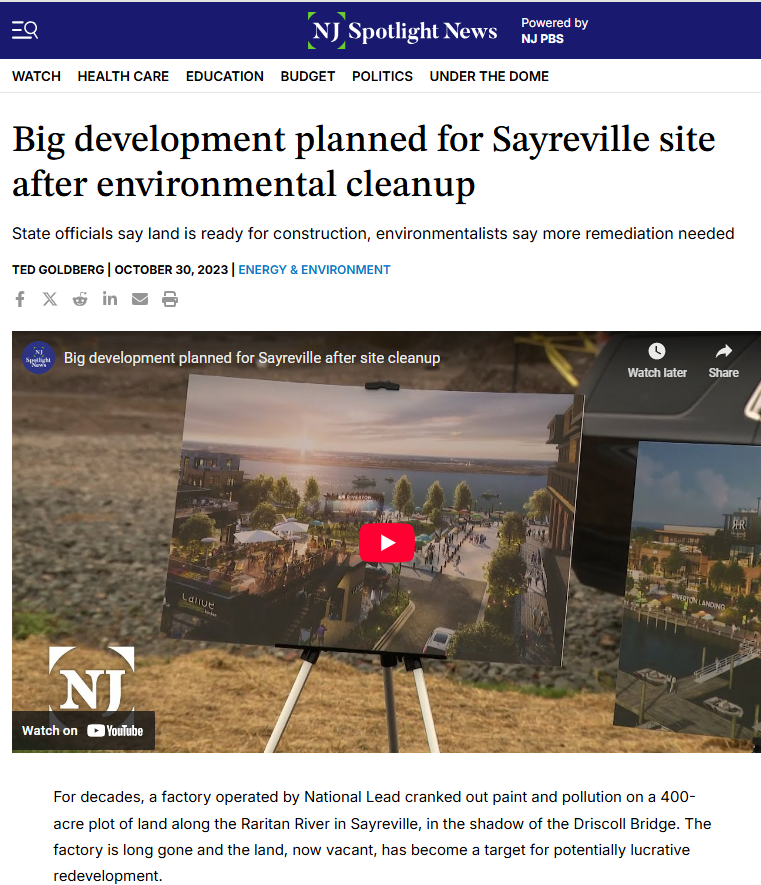Share article on Reddit
This screenshot has height=885, width=761.
[x=80, y=299]
